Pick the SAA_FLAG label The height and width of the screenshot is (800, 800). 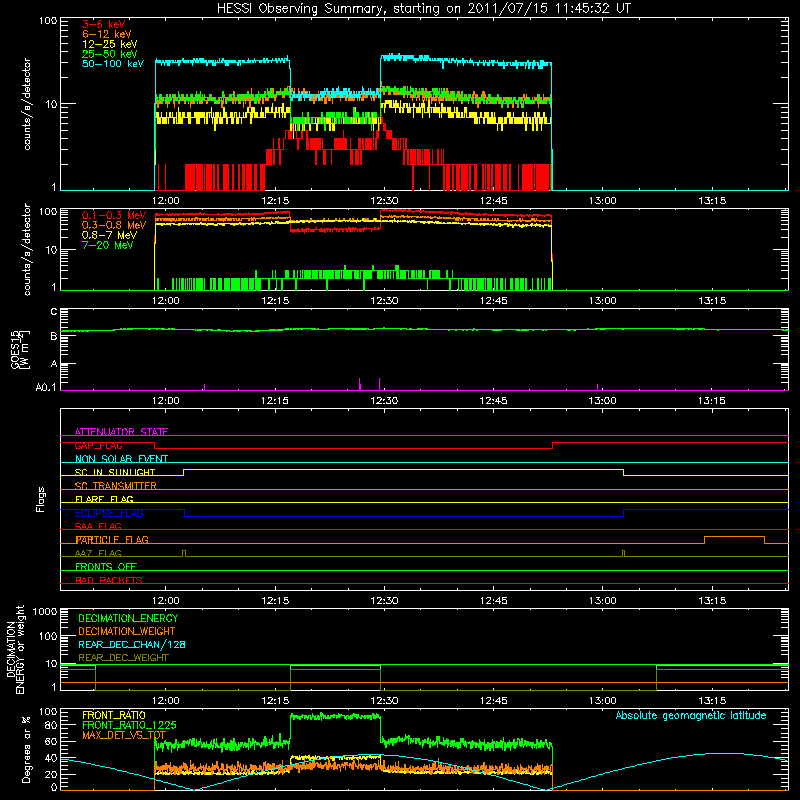tap(98, 526)
